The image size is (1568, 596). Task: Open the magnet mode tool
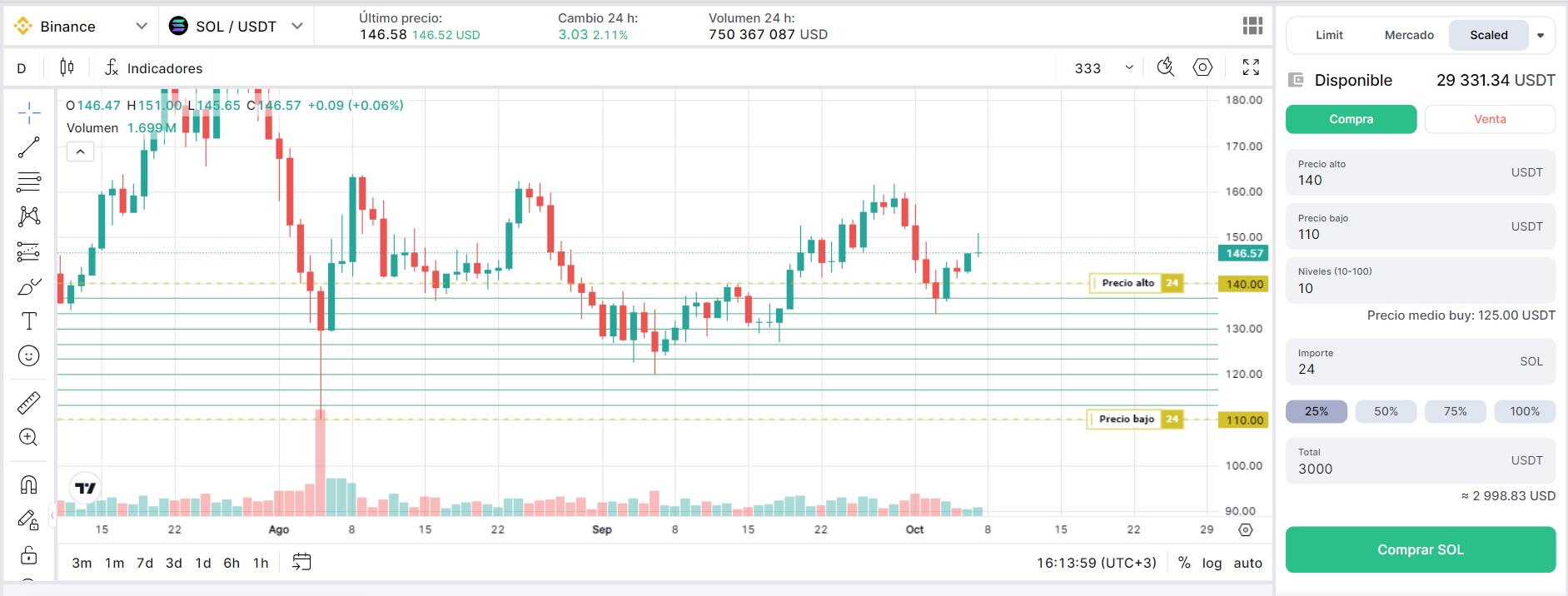click(x=29, y=484)
